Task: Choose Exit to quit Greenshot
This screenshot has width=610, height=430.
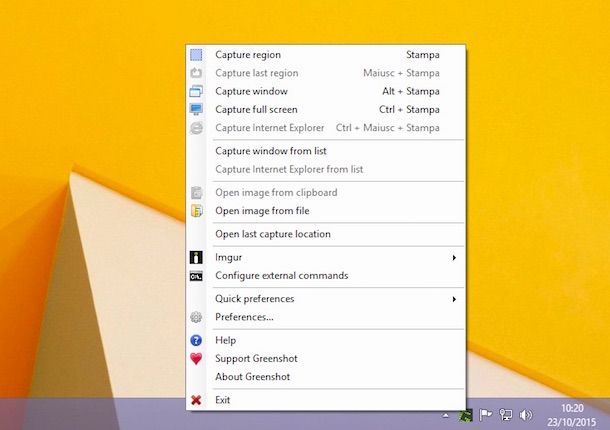Action: click(326, 400)
